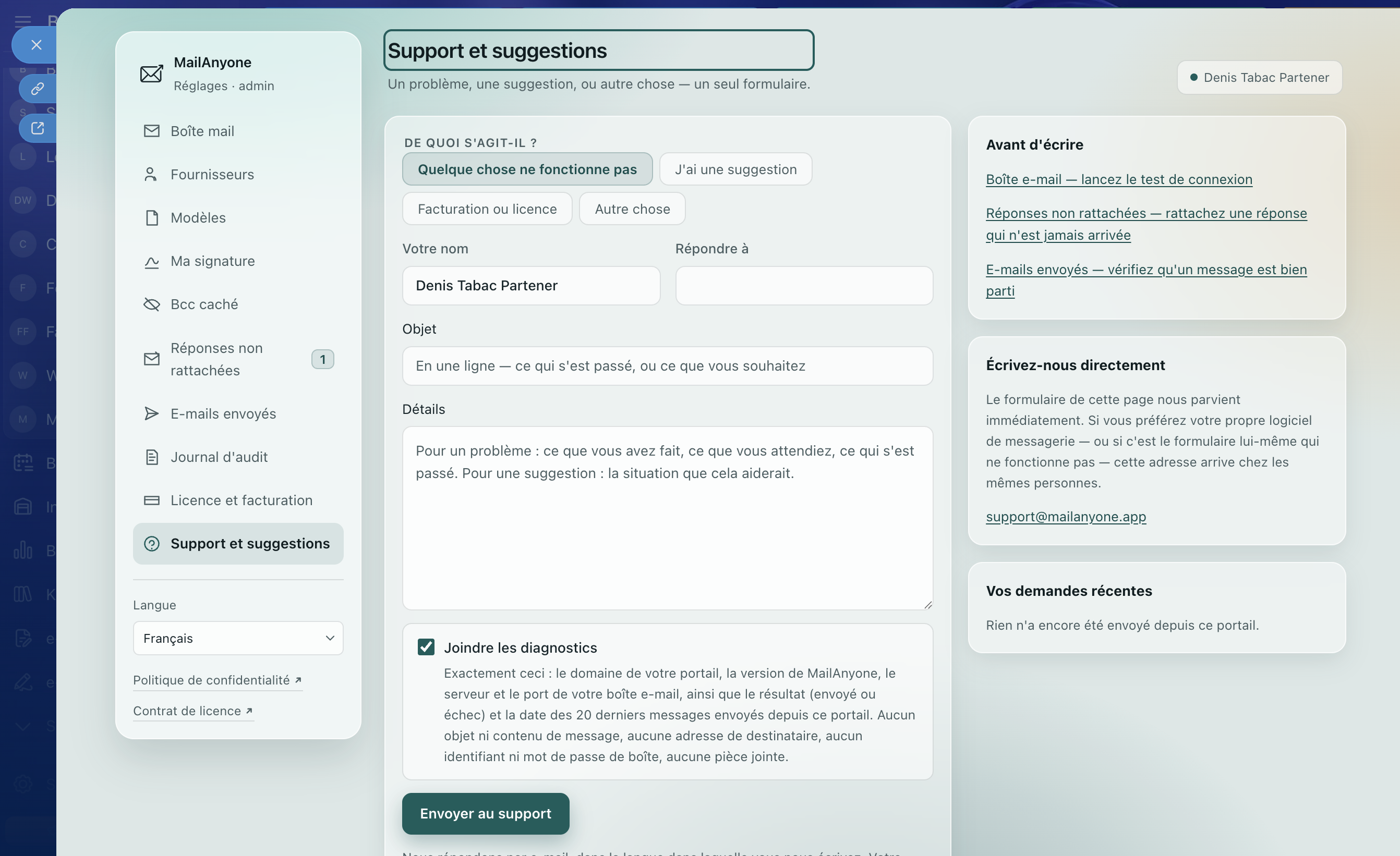The width and height of the screenshot is (1400, 856).
Task: Click the support@mailanyone.app email link
Action: tap(1066, 516)
